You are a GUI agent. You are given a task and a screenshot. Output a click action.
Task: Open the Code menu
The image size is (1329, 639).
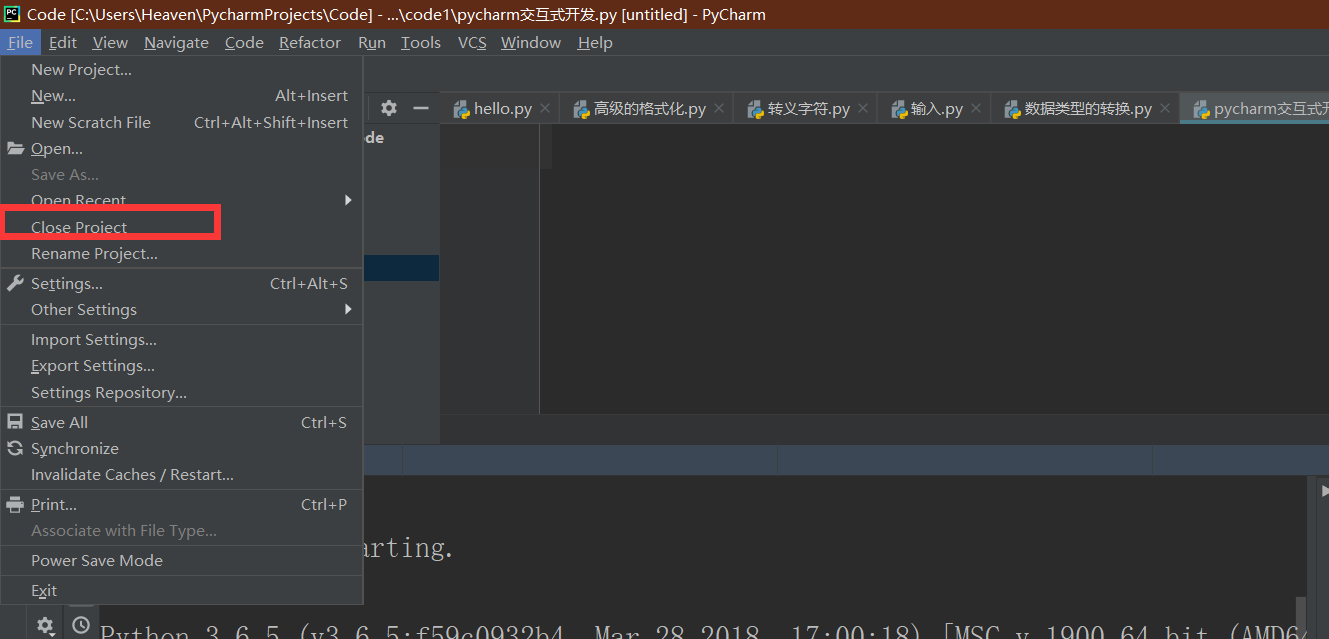tap(244, 42)
